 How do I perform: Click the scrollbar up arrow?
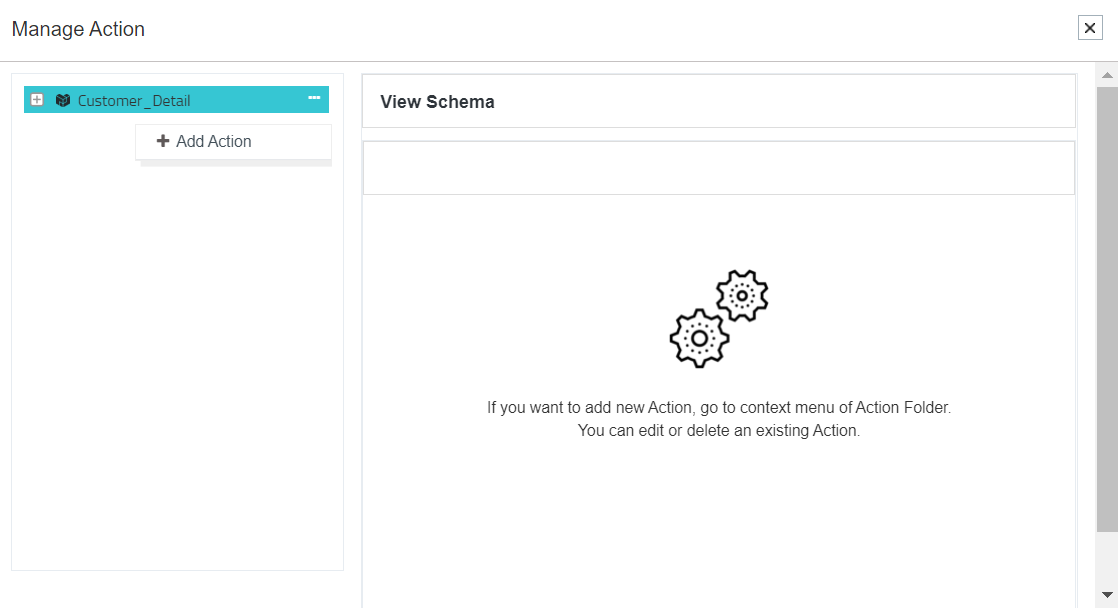(x=1107, y=75)
